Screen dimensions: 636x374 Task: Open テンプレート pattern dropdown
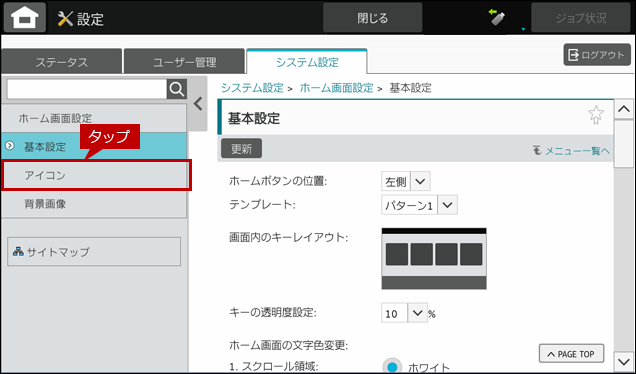click(419, 205)
